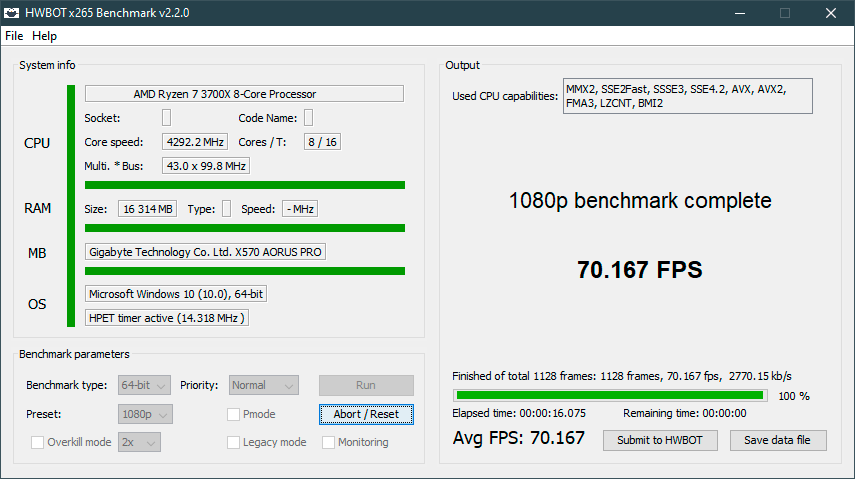The width and height of the screenshot is (855, 479).
Task: Toggle the Overkill mode checkbox
Action: 38,442
